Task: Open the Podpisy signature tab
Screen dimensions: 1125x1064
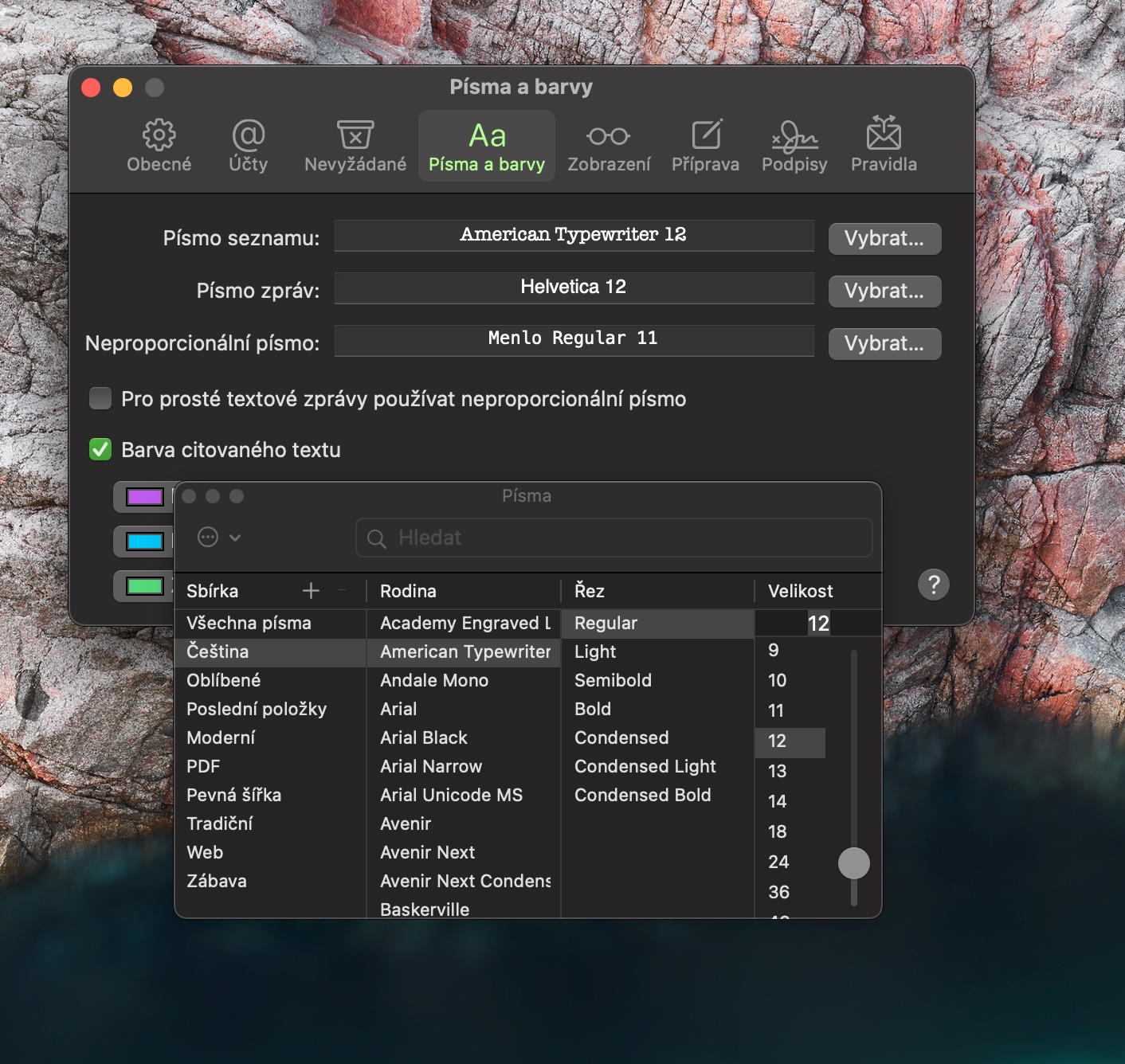Action: tap(794, 147)
